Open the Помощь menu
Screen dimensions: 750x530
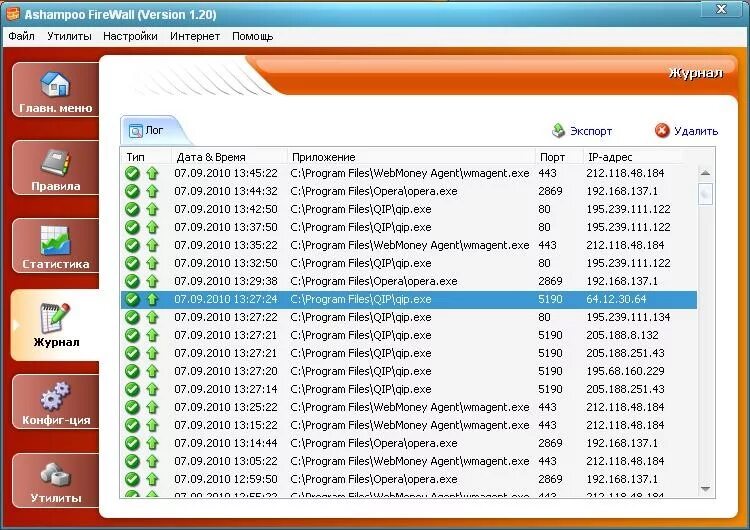[253, 36]
